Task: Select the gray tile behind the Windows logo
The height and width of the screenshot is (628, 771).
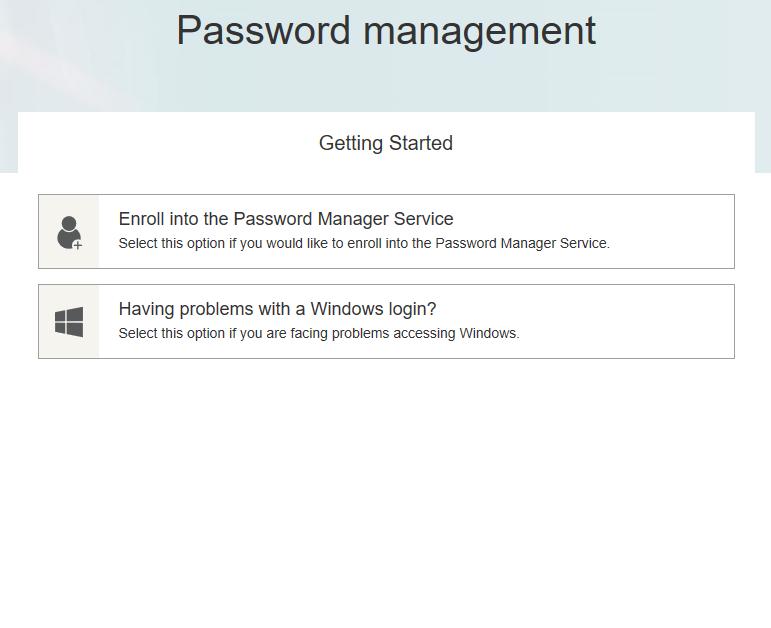Action: click(x=69, y=321)
